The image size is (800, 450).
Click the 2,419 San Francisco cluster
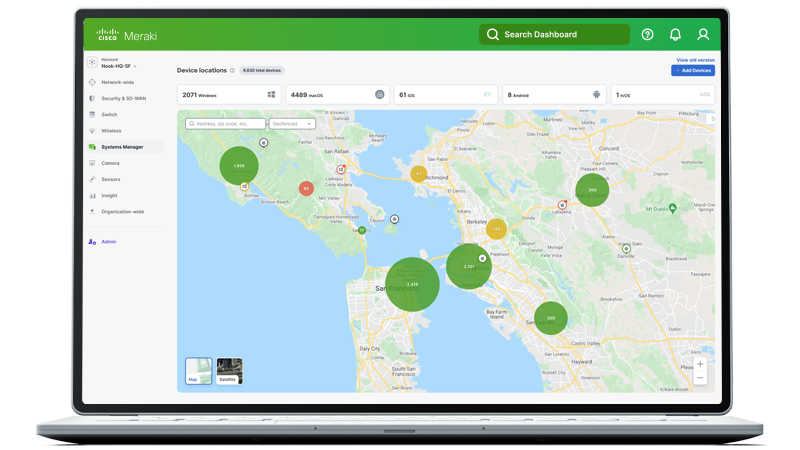click(x=412, y=285)
